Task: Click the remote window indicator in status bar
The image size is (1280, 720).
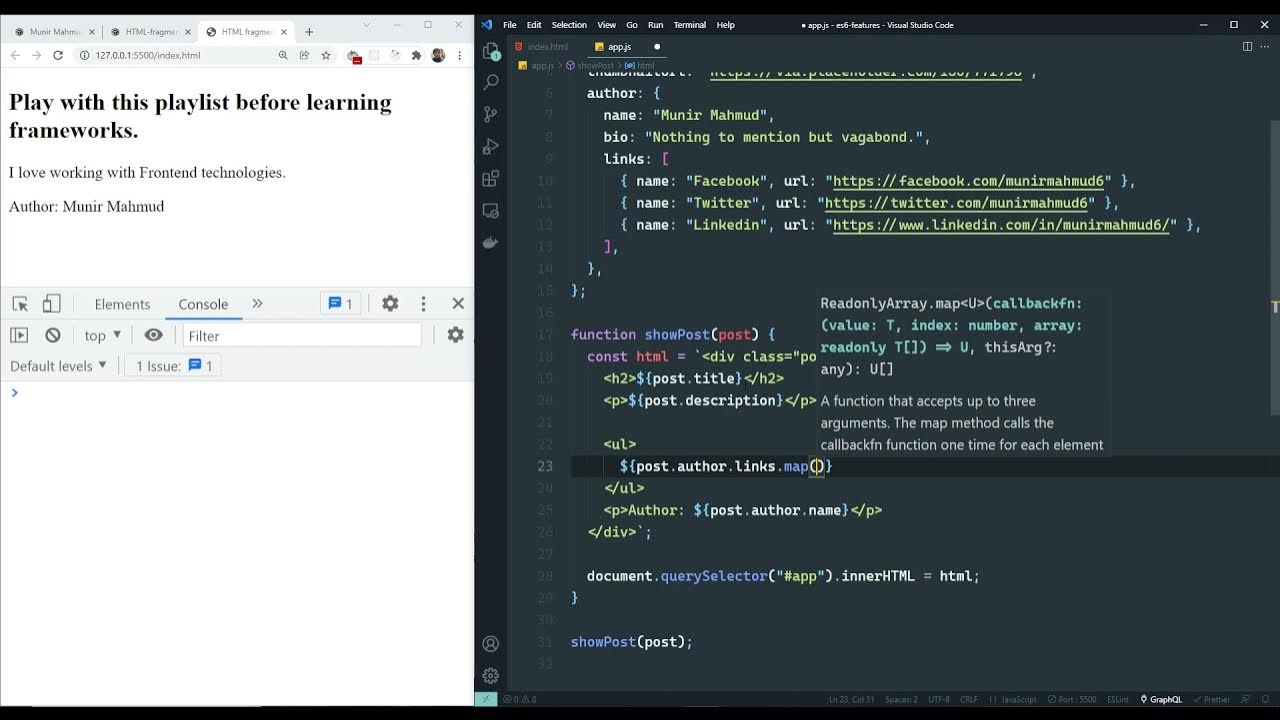Action: click(485, 699)
